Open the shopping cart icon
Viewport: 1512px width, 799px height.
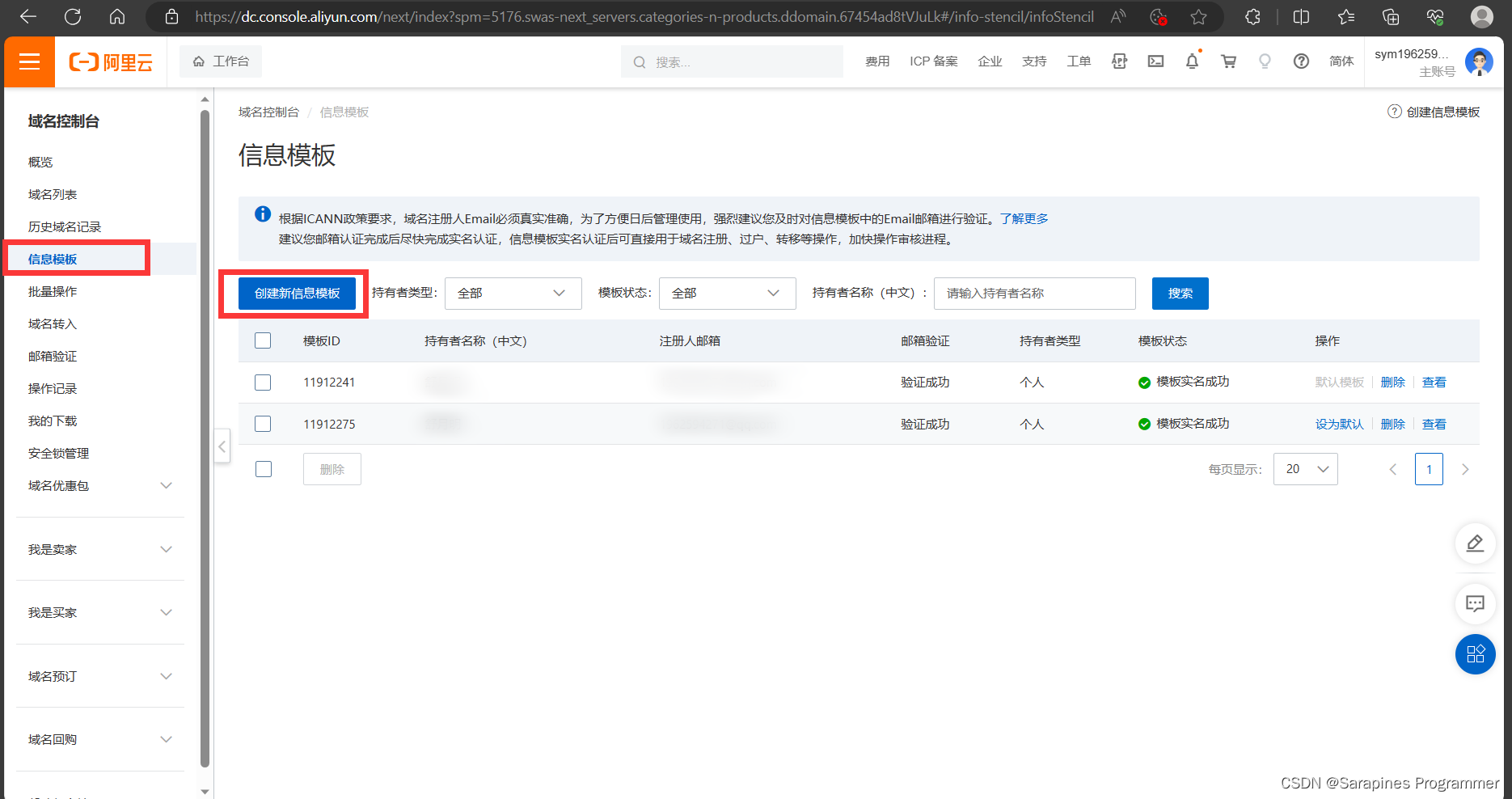click(x=1228, y=61)
